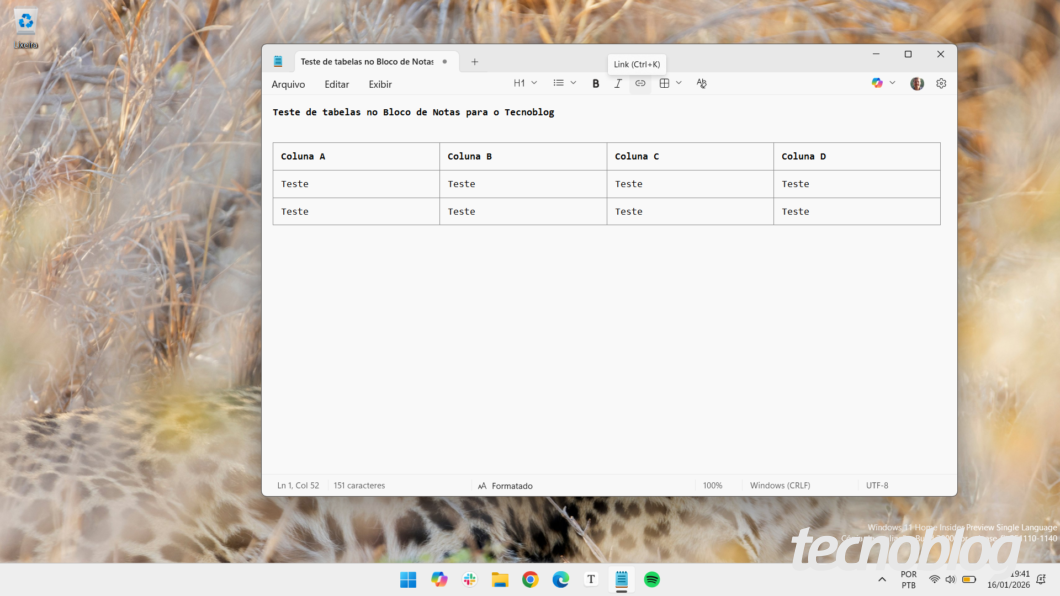Screen dimensions: 1060x596
Task: Click the user account avatar
Action: click(x=917, y=83)
